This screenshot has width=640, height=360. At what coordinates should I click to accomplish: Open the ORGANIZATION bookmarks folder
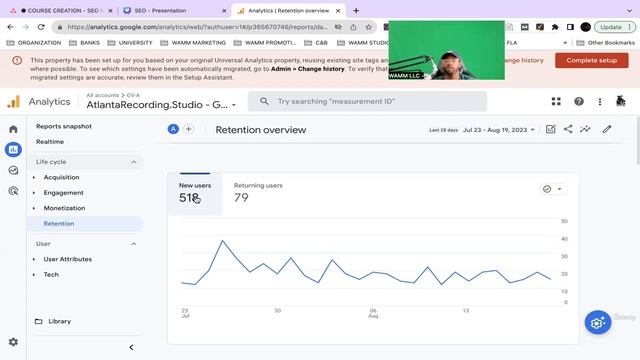tap(34, 42)
